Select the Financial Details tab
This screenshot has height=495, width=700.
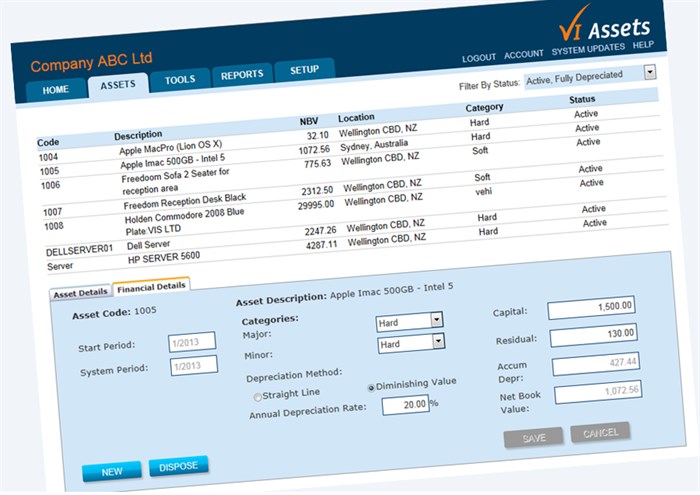coord(151,287)
